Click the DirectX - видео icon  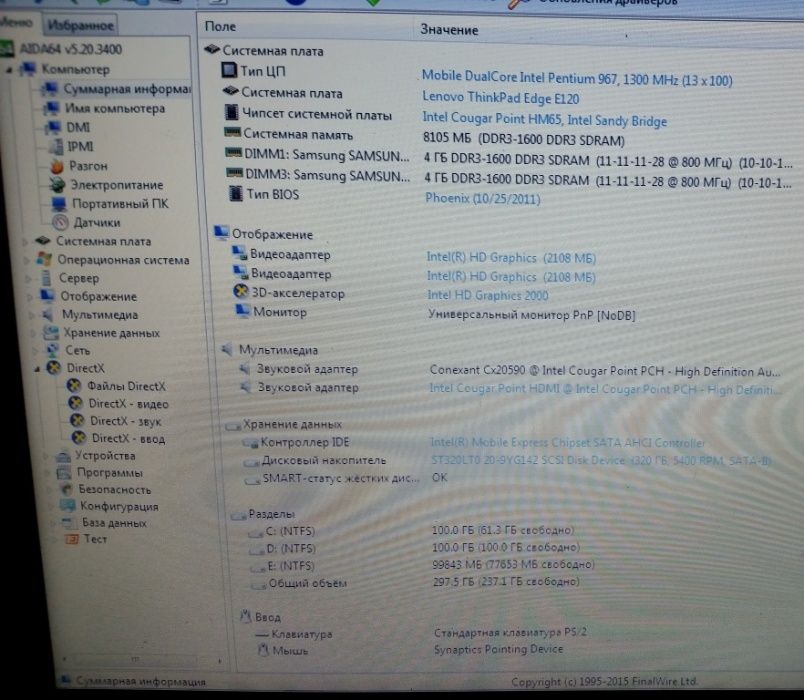tap(76, 403)
